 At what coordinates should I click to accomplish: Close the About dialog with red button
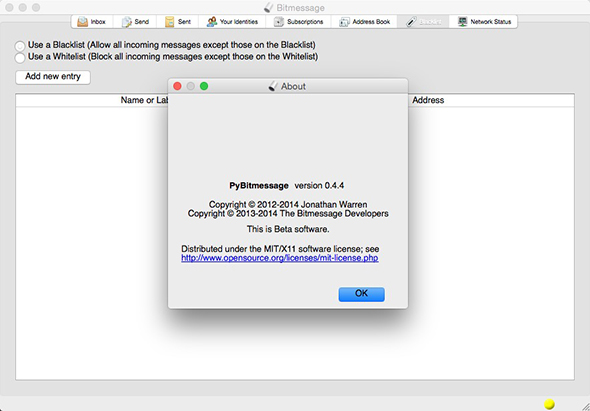point(177,86)
